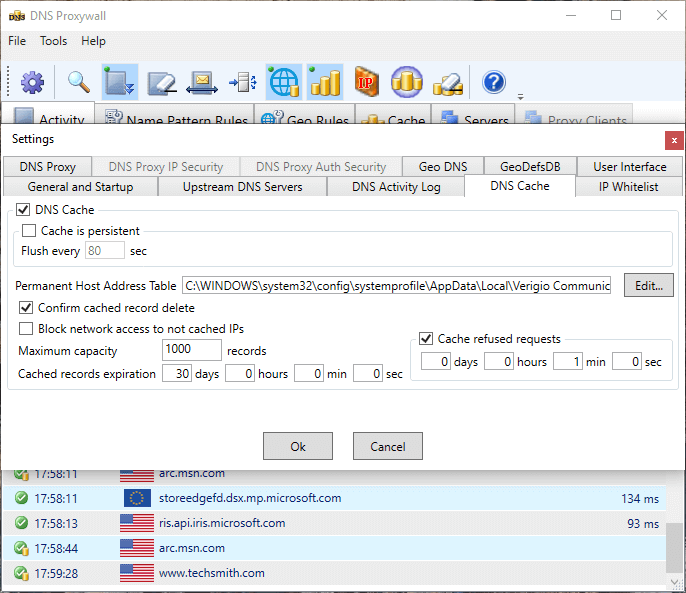Select the www.techsmith.com log entry

tap(334, 573)
